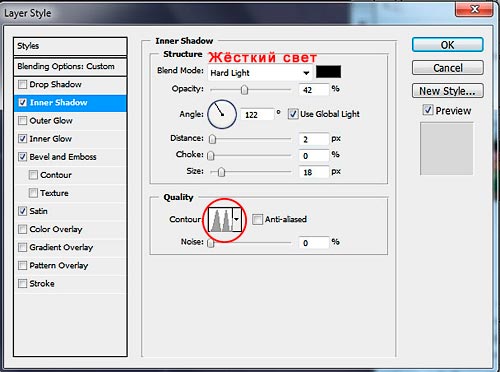Click the OK button
500x372 pixels.
click(x=448, y=45)
